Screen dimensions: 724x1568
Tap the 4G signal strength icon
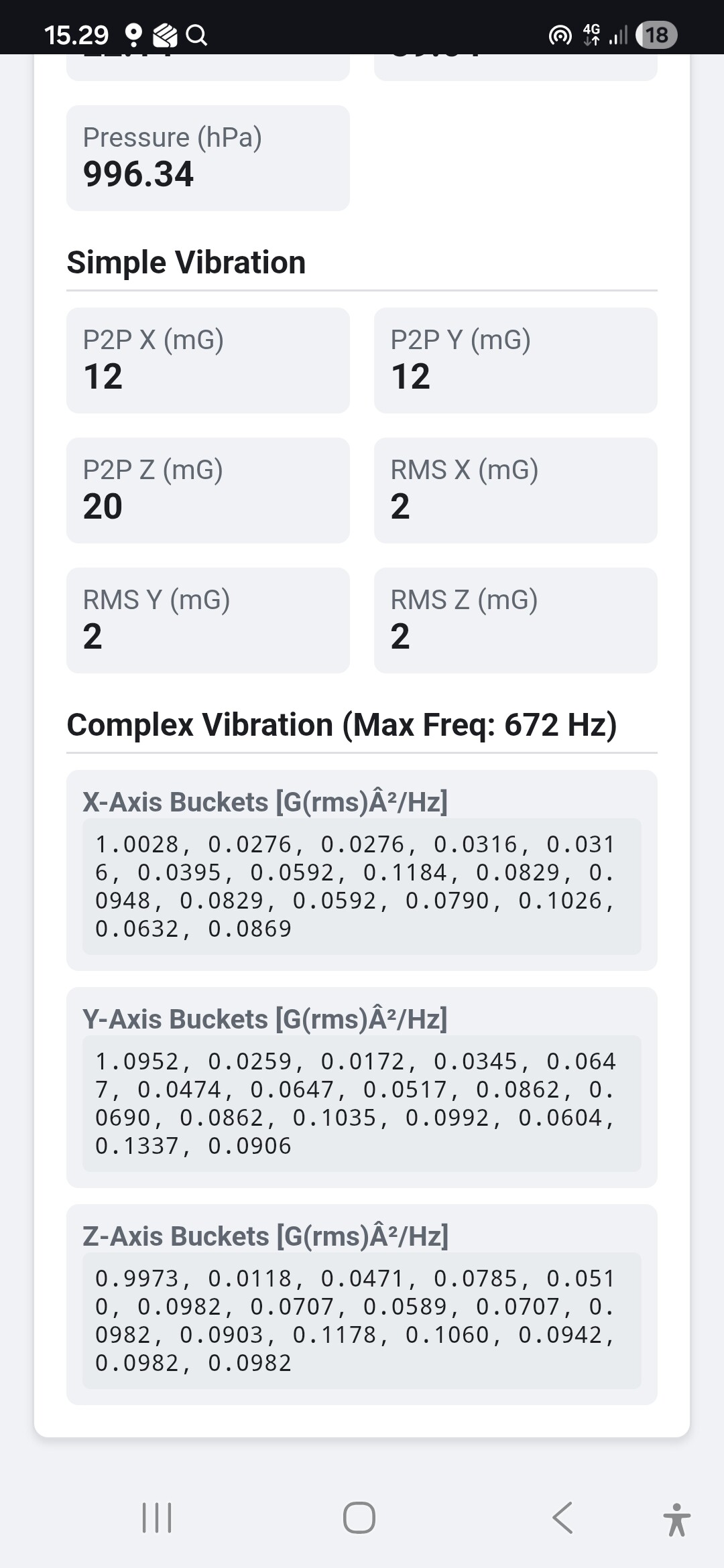point(607,35)
